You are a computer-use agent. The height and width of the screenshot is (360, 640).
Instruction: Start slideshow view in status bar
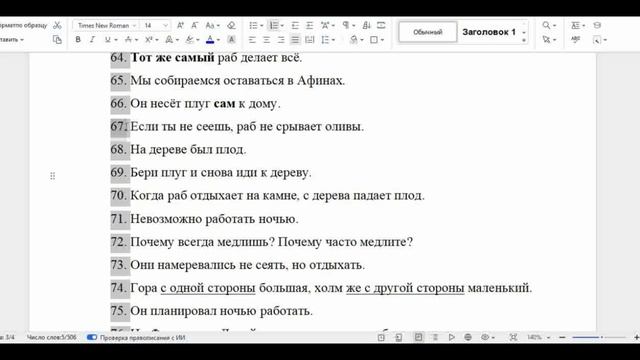click(x=451, y=337)
